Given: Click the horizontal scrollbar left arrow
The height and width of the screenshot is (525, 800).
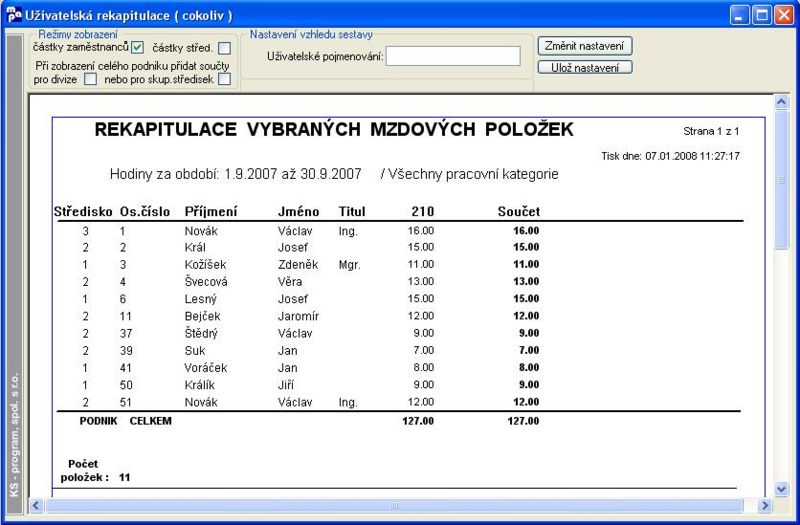Looking at the screenshot, I should click(x=36, y=506).
